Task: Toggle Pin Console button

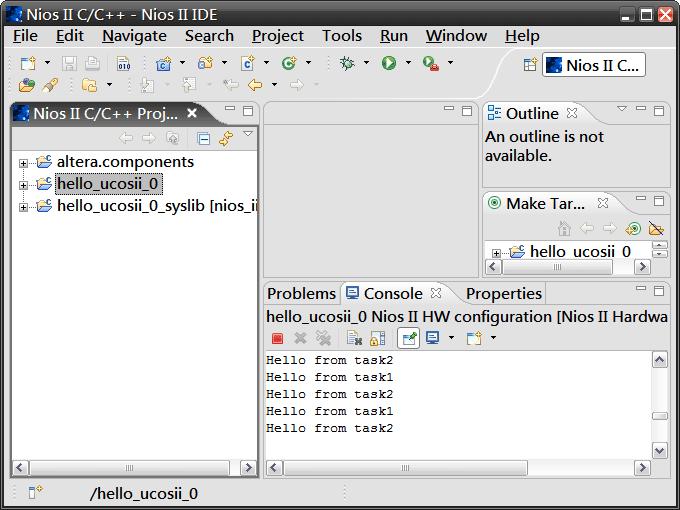Action: [x=409, y=338]
